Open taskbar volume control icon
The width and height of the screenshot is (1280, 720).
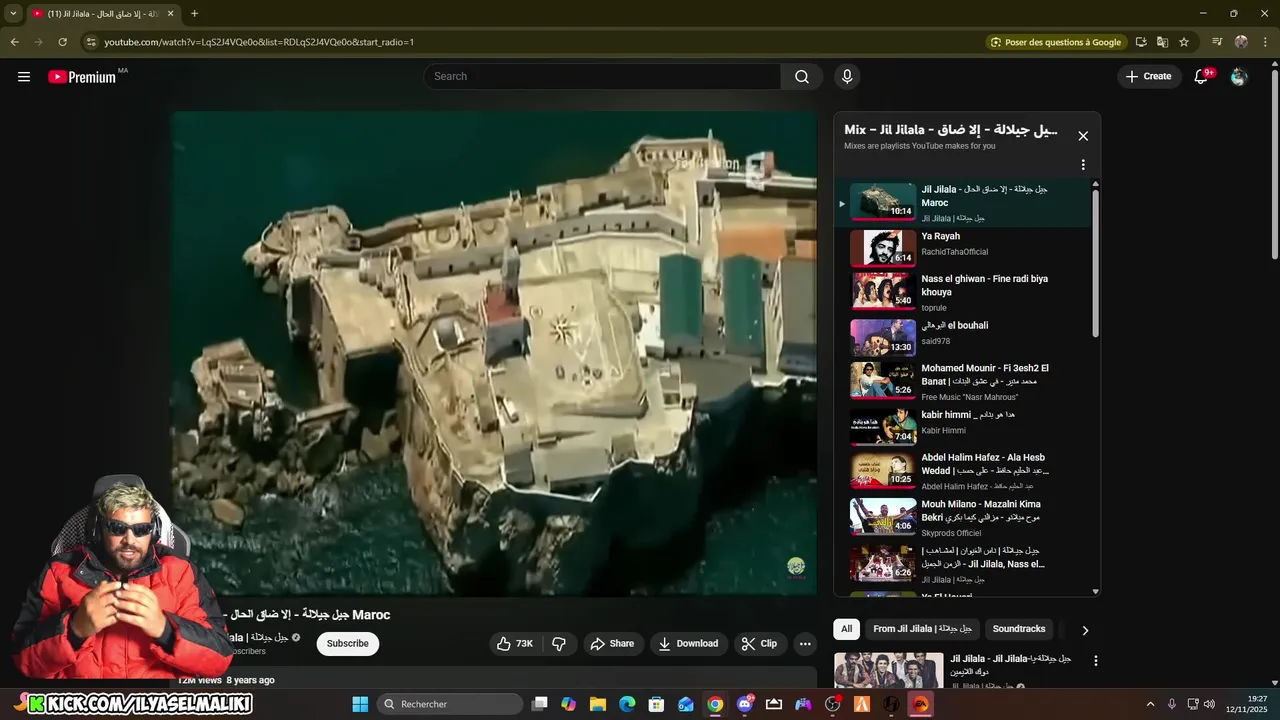1209,704
